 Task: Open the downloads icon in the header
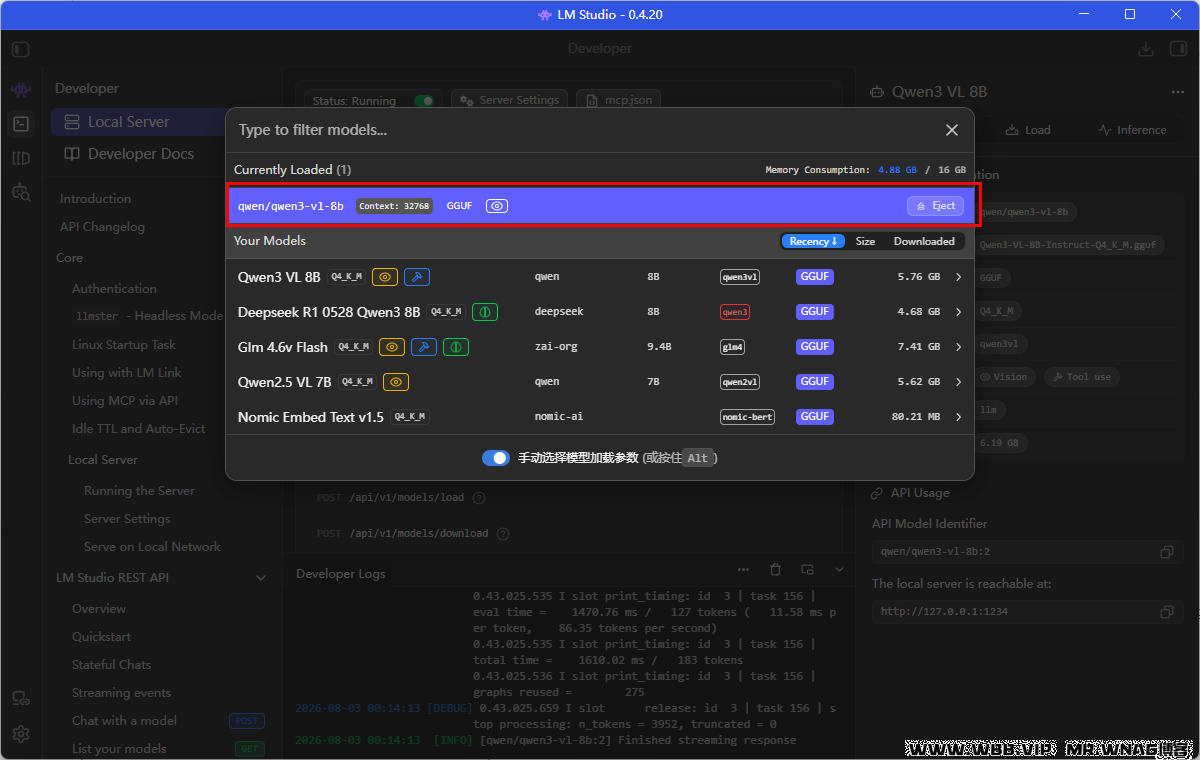(x=1146, y=49)
